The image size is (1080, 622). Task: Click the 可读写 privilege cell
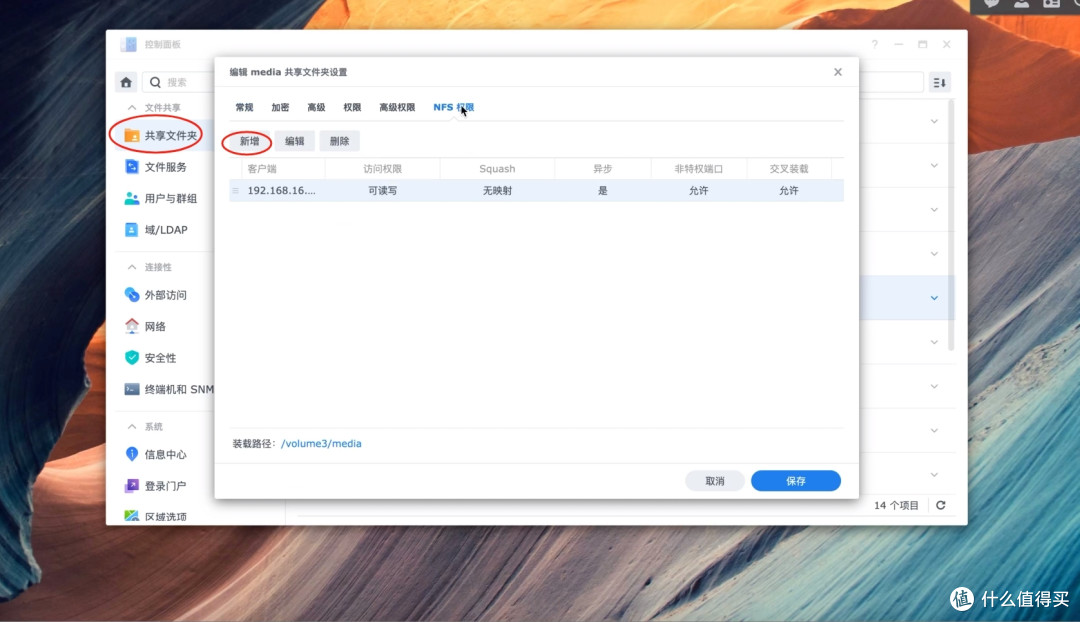pos(382,191)
